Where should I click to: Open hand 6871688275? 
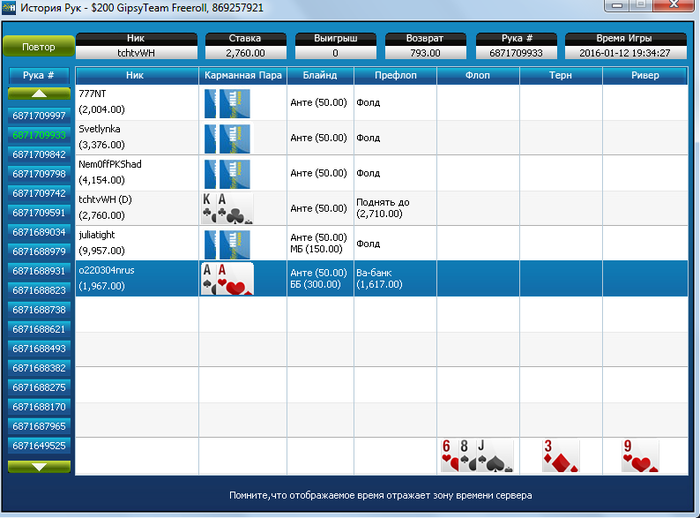point(39,388)
